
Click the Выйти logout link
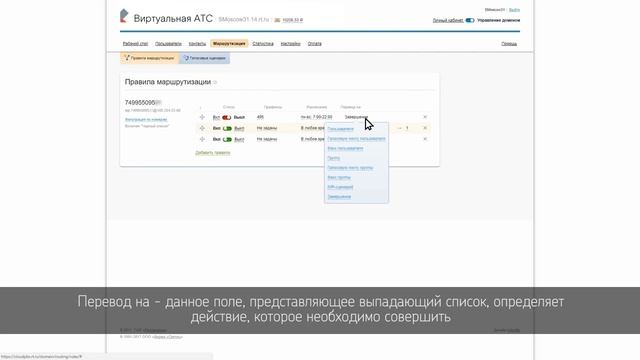coord(514,10)
